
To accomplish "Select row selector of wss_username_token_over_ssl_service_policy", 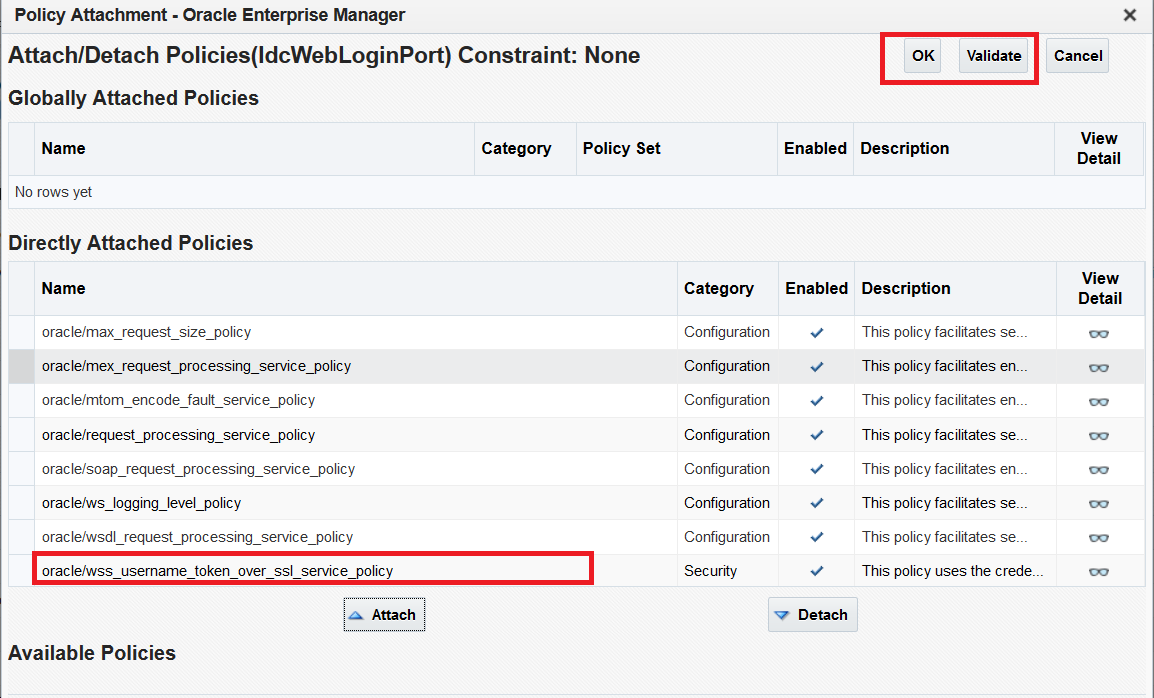I will tap(21, 571).
